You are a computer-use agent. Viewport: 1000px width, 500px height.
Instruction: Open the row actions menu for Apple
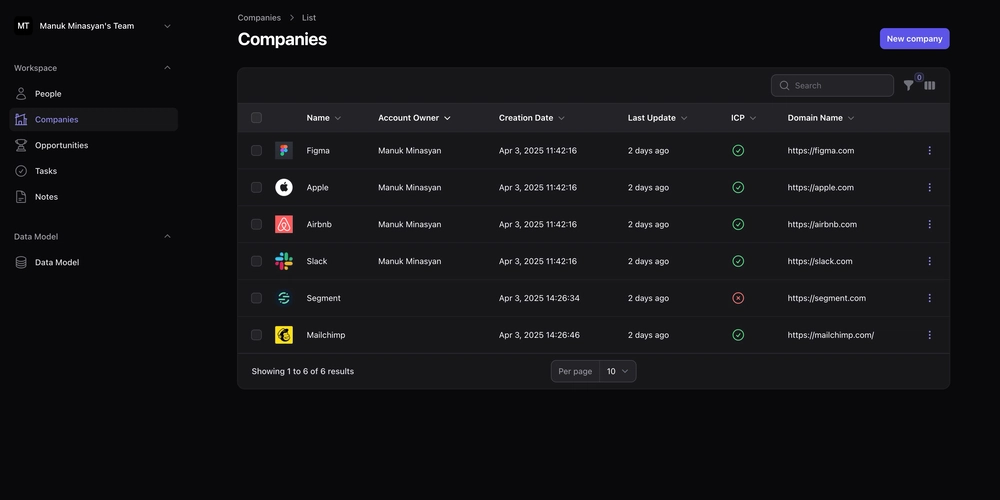pos(929,188)
